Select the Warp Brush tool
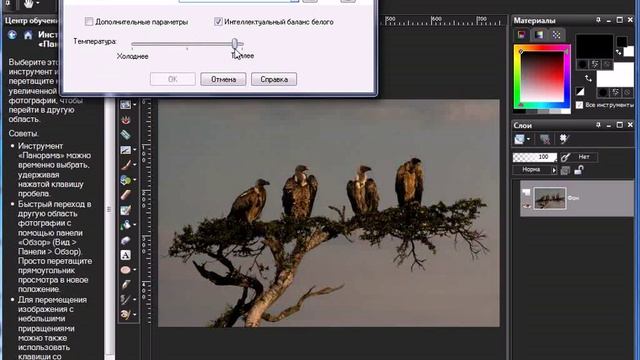 pos(125,300)
